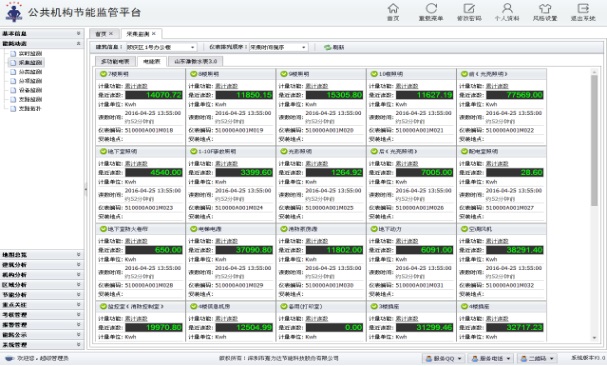Click the T-shirt 风格设置 icon
This screenshot has height=366, width=607.
click(545, 8)
